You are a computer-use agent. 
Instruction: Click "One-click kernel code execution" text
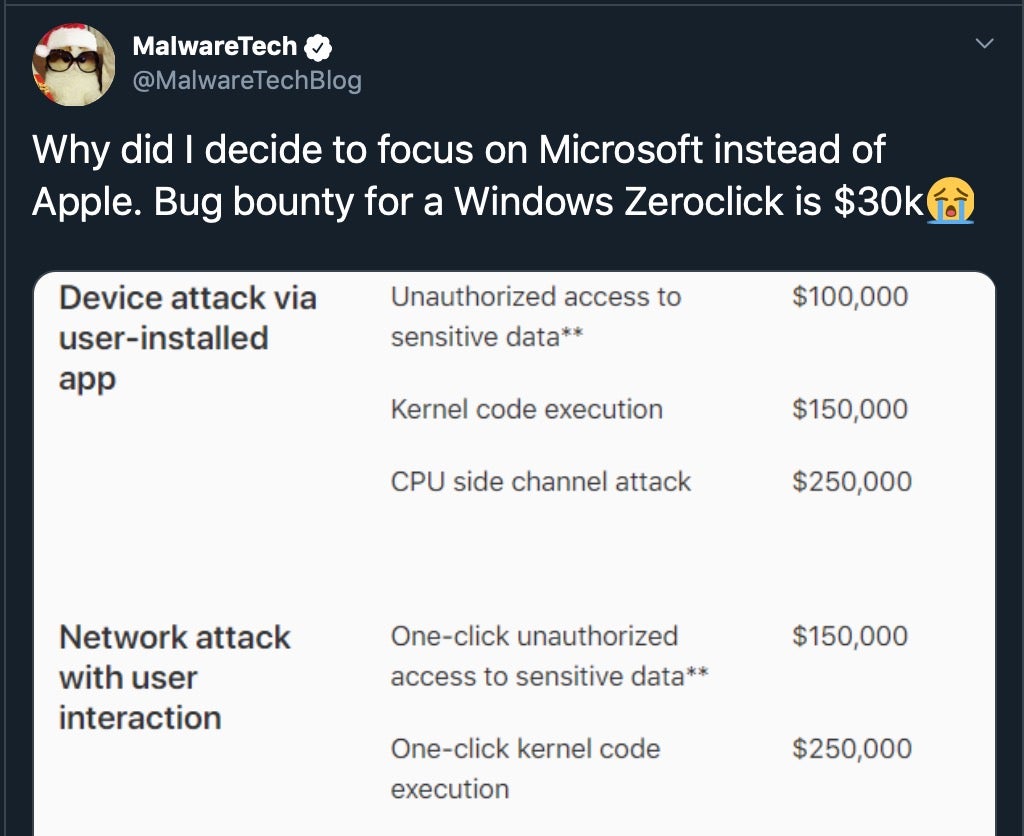525,768
